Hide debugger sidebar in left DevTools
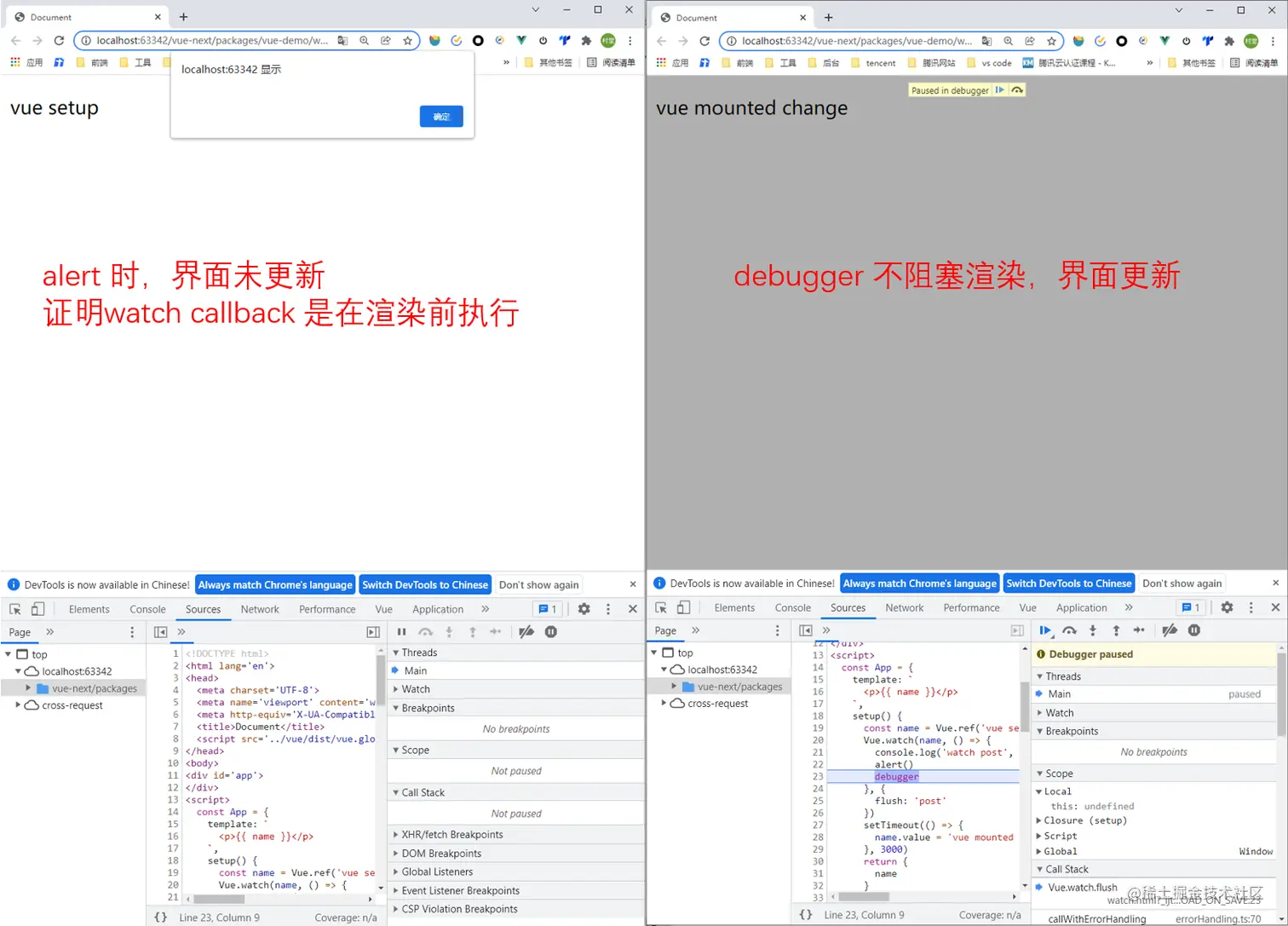The width and height of the screenshot is (1288, 926). [x=373, y=632]
